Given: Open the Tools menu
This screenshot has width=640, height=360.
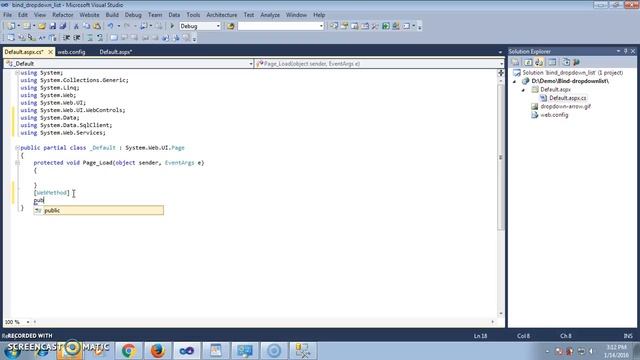Looking at the screenshot, I should [x=193, y=15].
